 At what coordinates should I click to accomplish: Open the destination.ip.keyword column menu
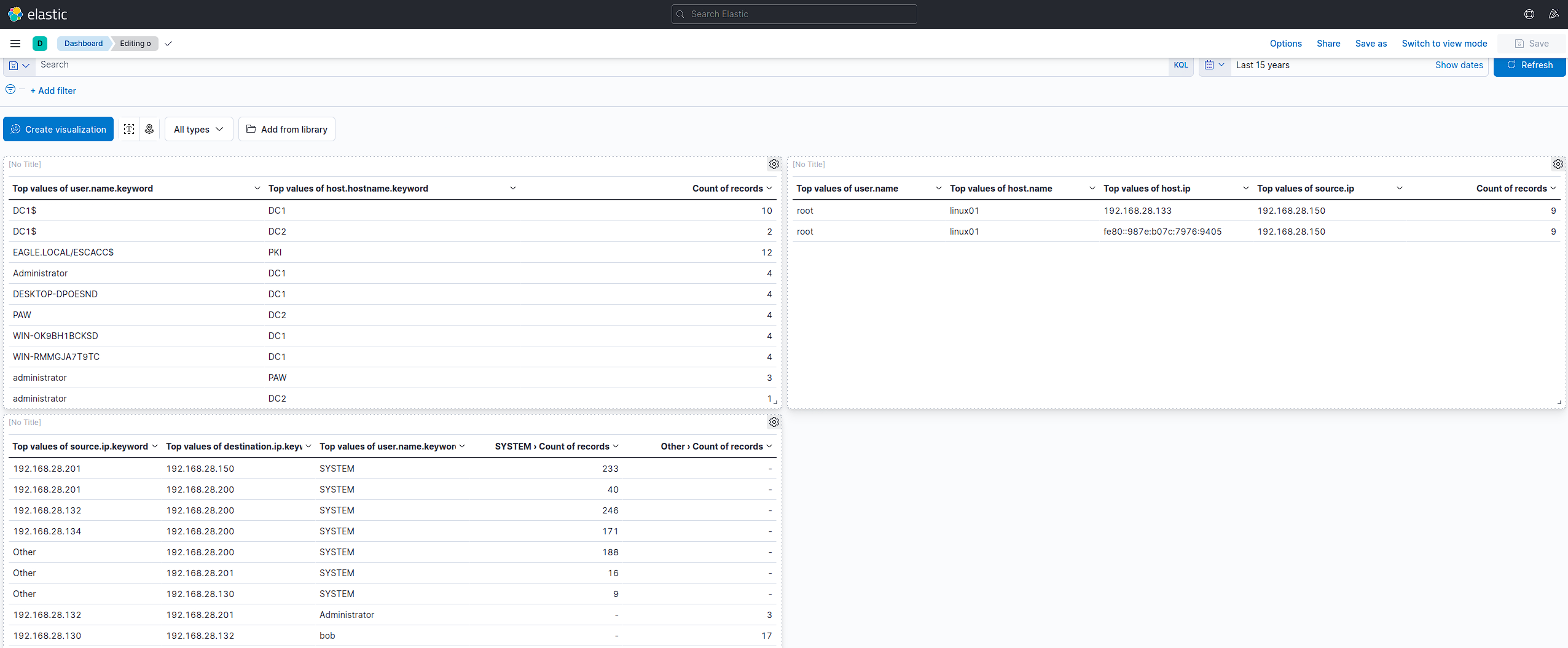pos(308,447)
